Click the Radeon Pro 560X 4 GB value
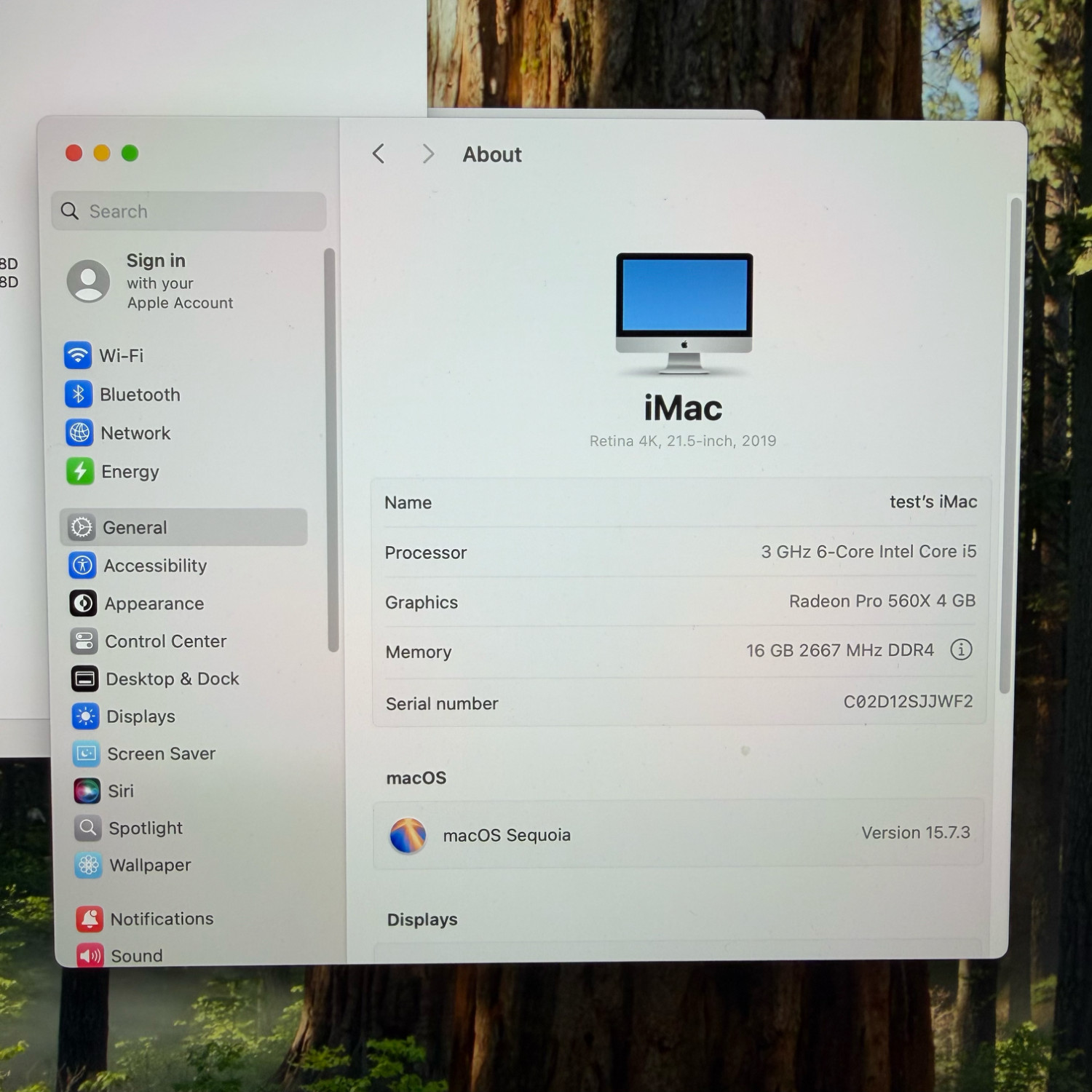The height and width of the screenshot is (1092, 1092). click(x=882, y=601)
